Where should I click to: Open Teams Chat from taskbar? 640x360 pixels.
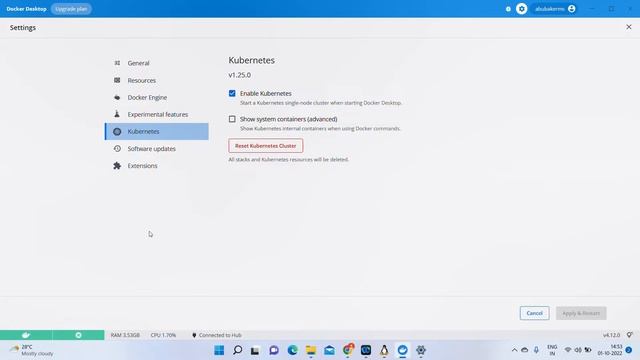point(274,350)
